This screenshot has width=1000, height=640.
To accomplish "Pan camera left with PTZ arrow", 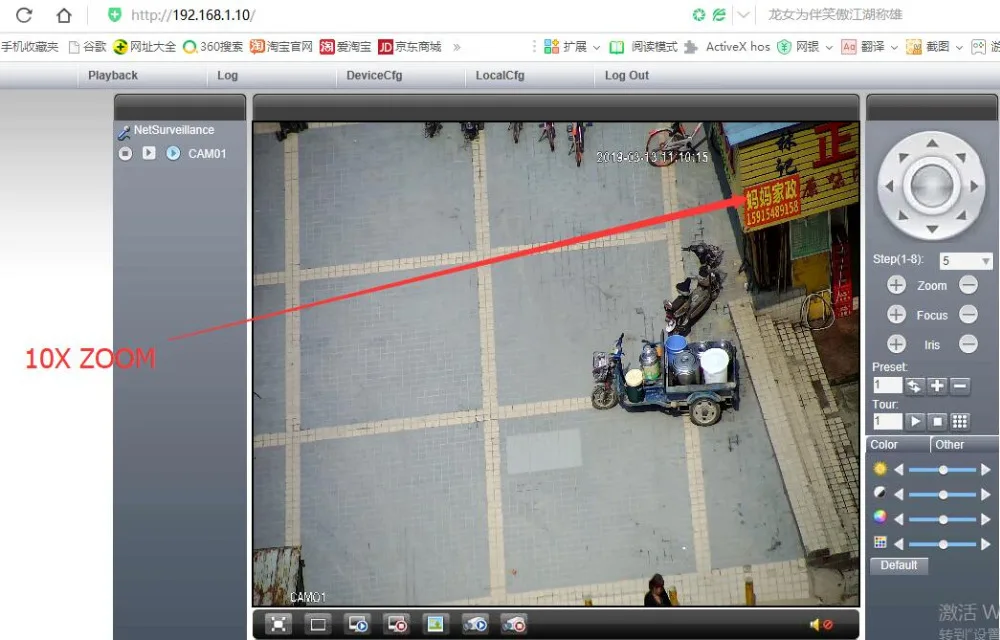I will [x=889, y=186].
